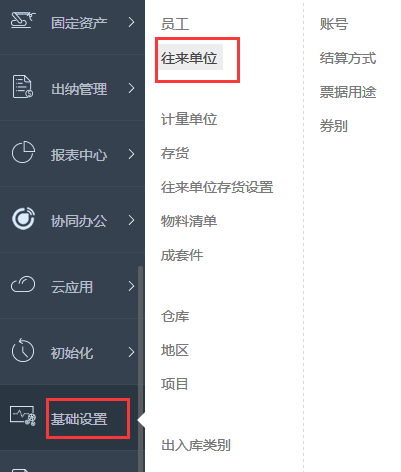The height and width of the screenshot is (472, 401).
Task: Click the 报表中心 pie chart icon
Action: (23, 152)
